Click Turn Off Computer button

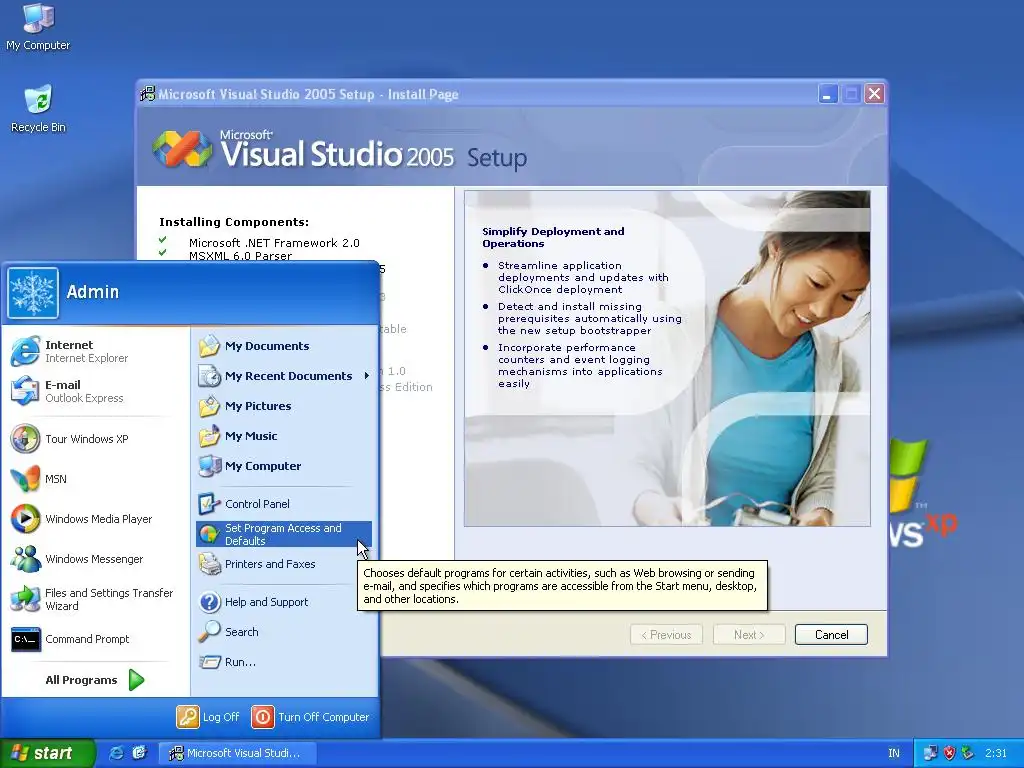coord(311,717)
